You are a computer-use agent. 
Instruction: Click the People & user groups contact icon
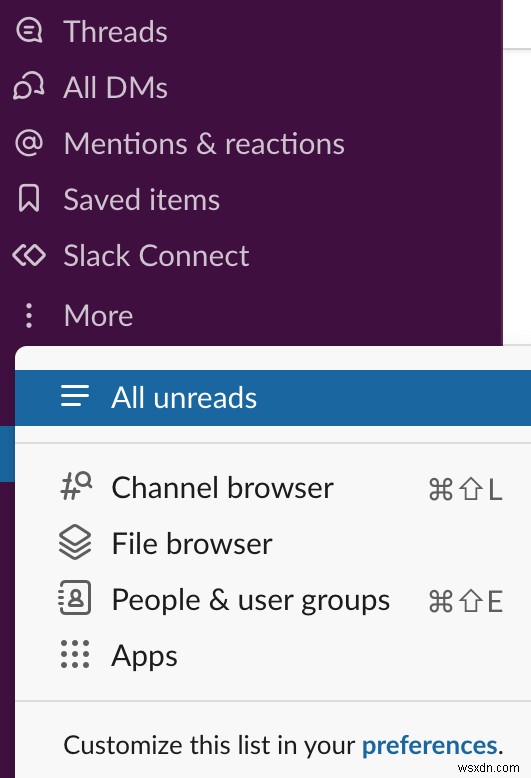75,598
